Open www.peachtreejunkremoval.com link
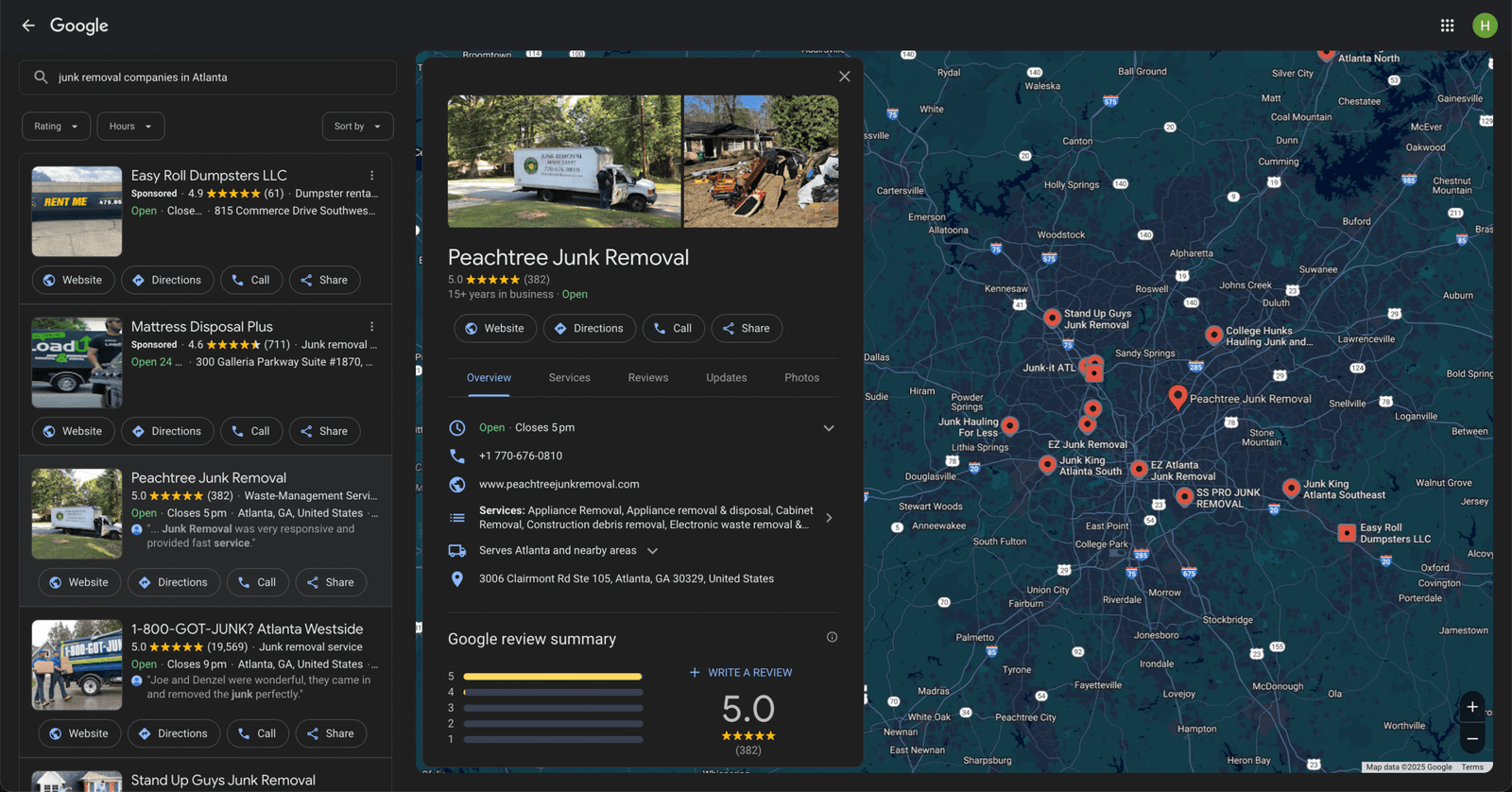The width and height of the screenshot is (1512, 792). pyautogui.click(x=559, y=484)
